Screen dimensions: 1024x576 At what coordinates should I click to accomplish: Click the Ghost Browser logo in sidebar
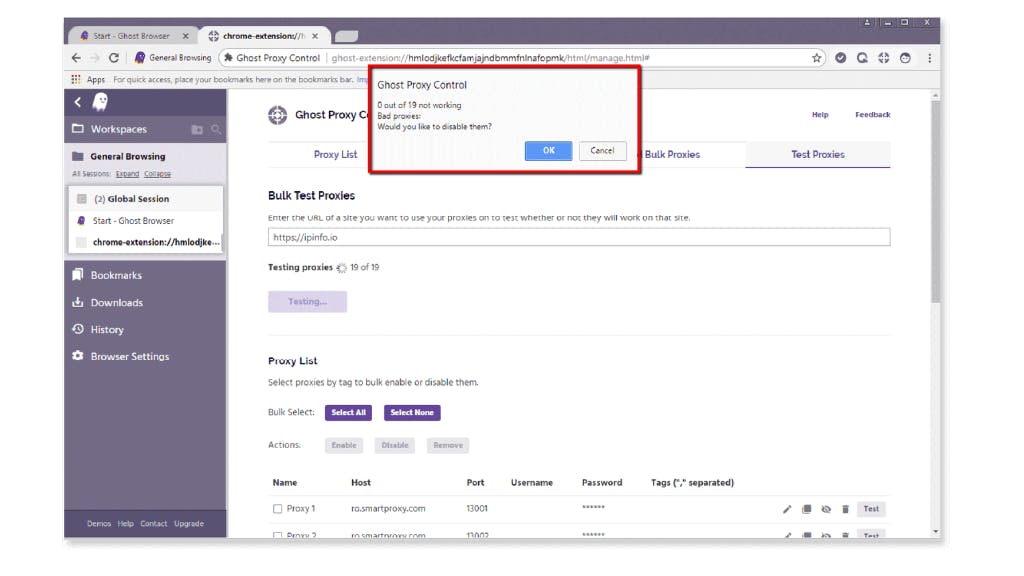[x=101, y=102]
